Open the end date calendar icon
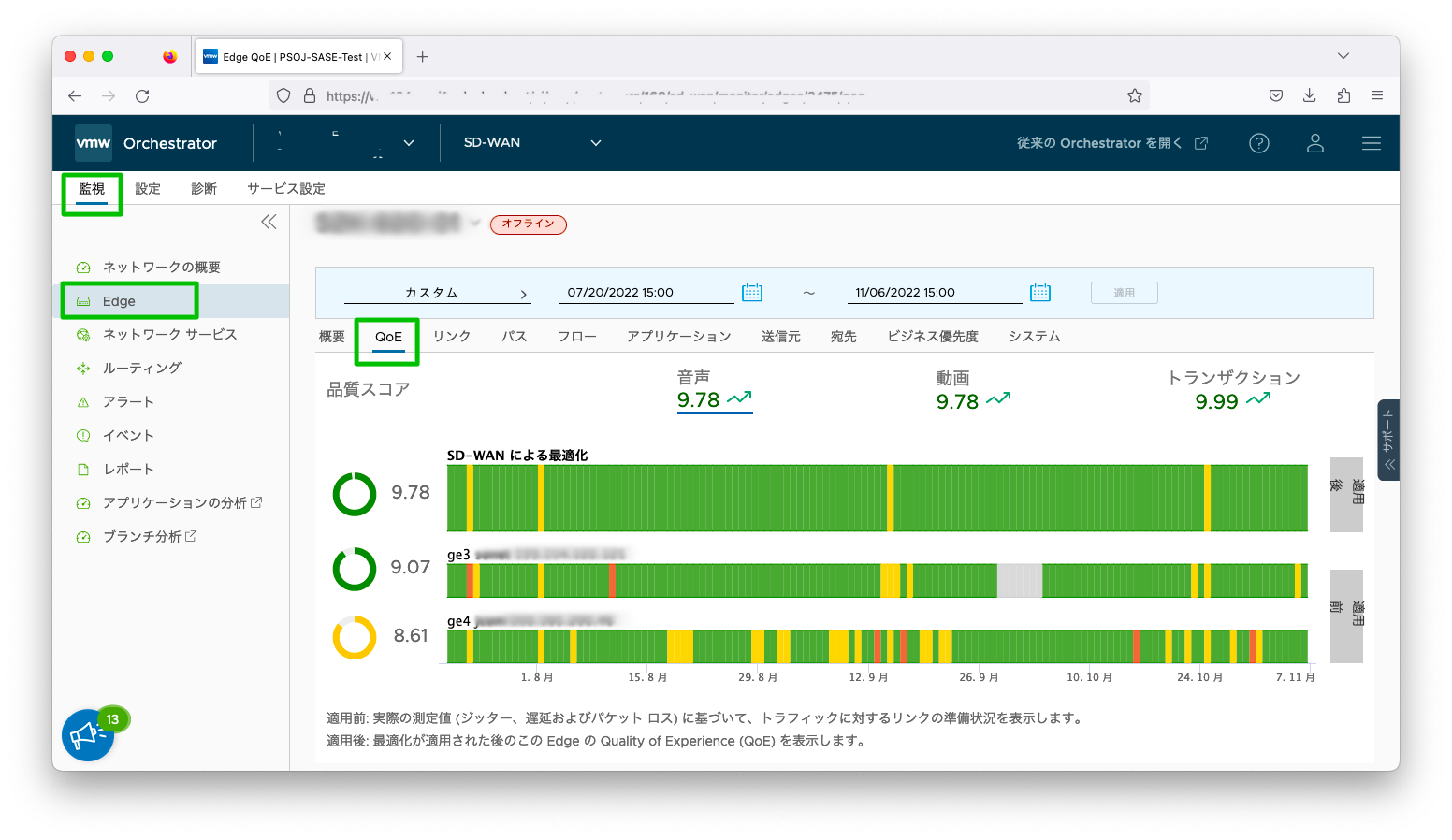This screenshot has width=1452, height=840. [1040, 293]
